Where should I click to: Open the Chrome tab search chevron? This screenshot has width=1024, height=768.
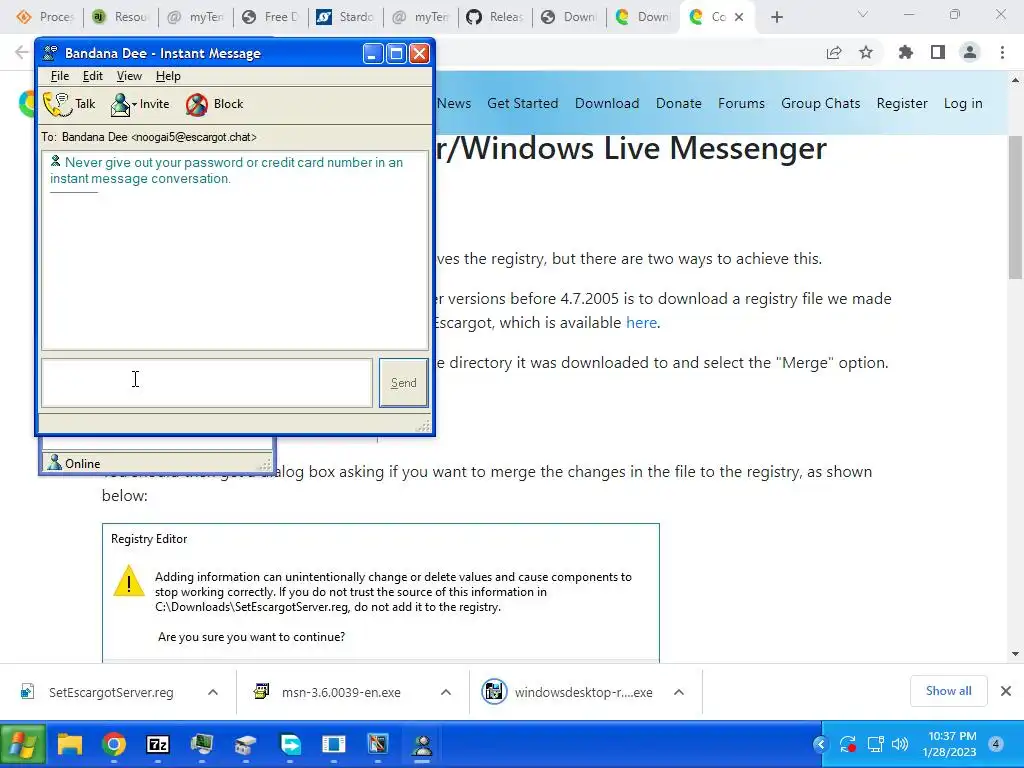point(863,14)
